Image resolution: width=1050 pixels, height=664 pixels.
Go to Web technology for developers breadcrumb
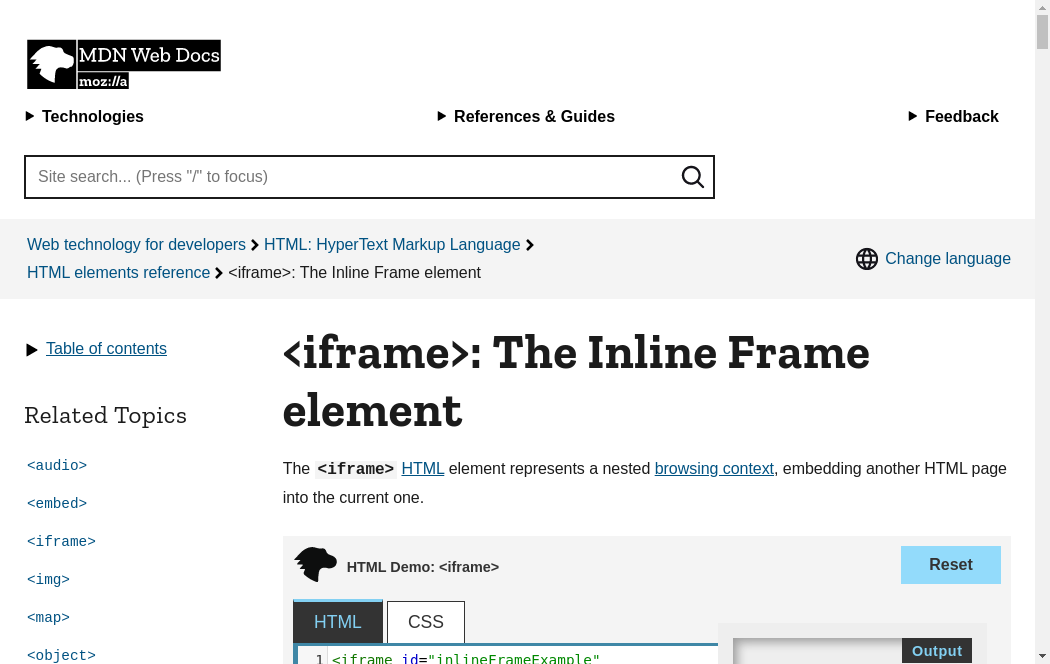[x=136, y=245]
